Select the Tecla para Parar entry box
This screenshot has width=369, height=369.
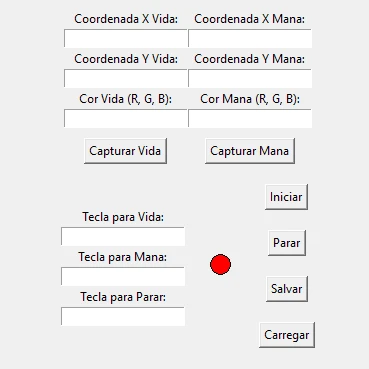pyautogui.click(x=123, y=316)
